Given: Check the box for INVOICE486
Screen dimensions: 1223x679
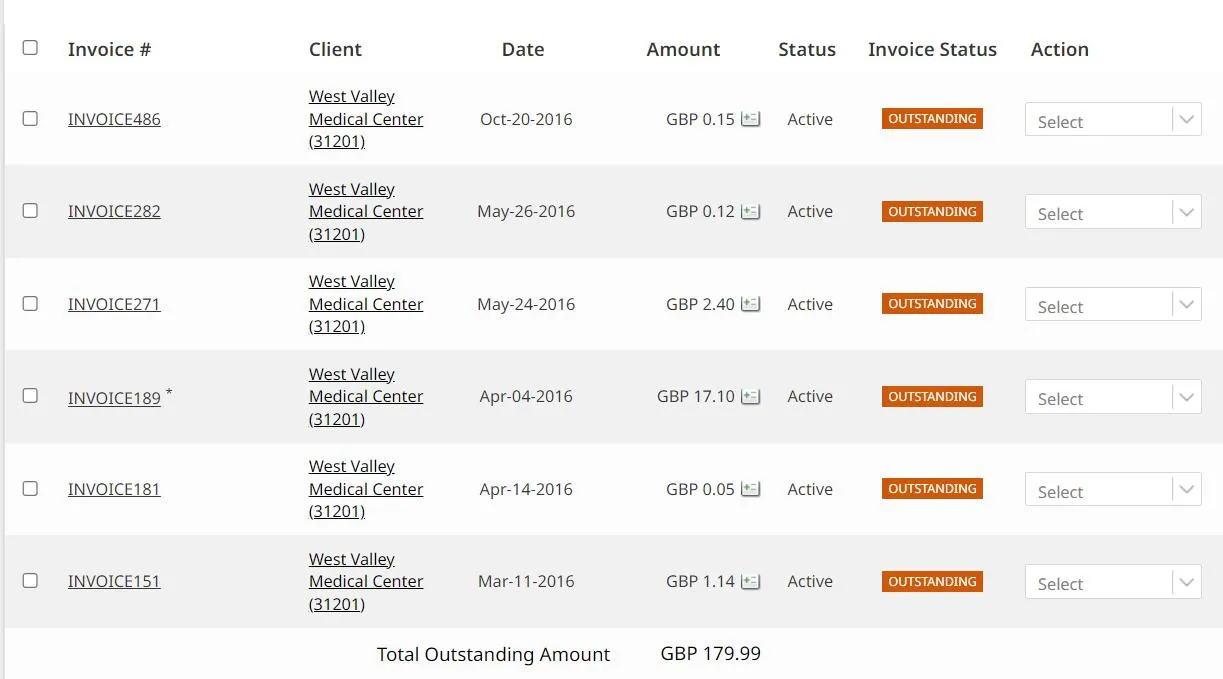Looking at the screenshot, I should [30, 118].
